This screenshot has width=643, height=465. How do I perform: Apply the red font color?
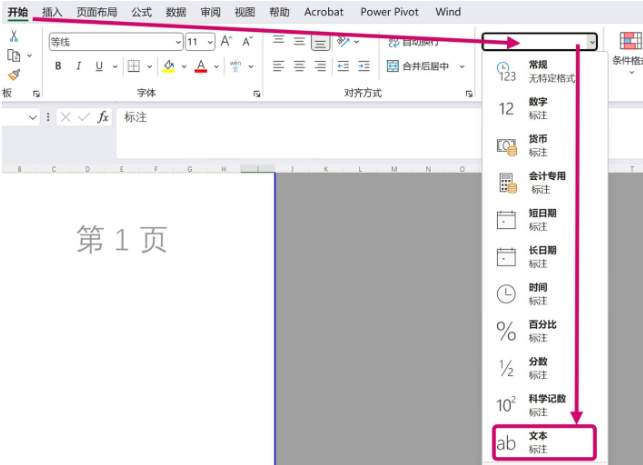click(x=201, y=66)
